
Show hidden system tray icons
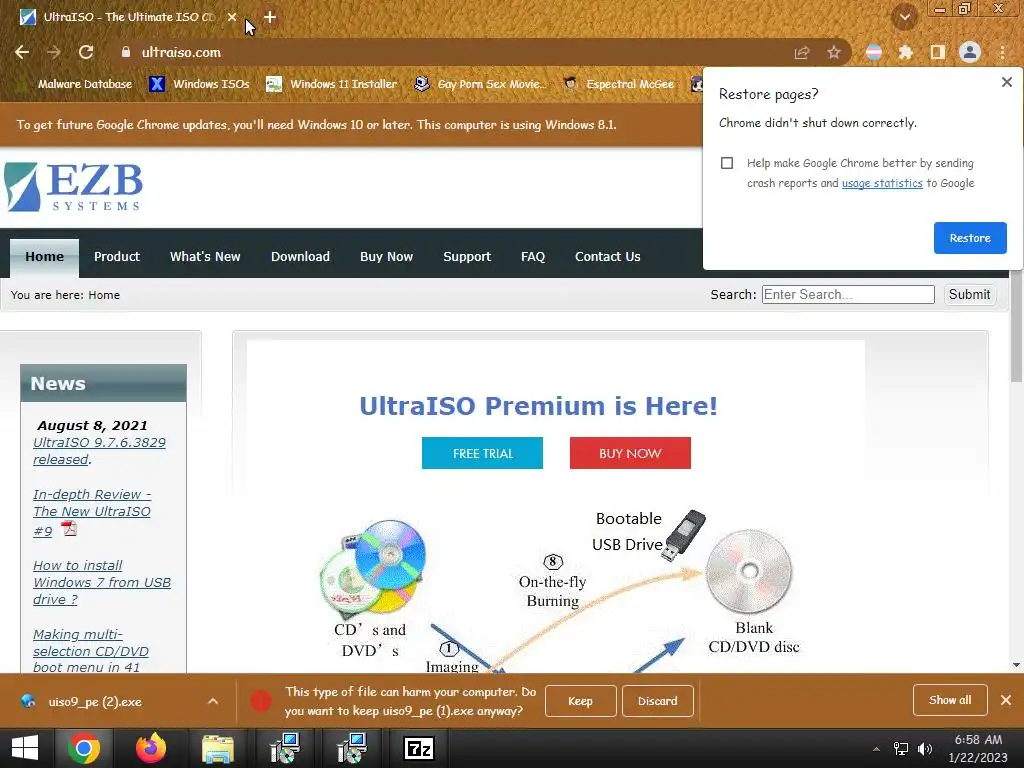pos(876,749)
